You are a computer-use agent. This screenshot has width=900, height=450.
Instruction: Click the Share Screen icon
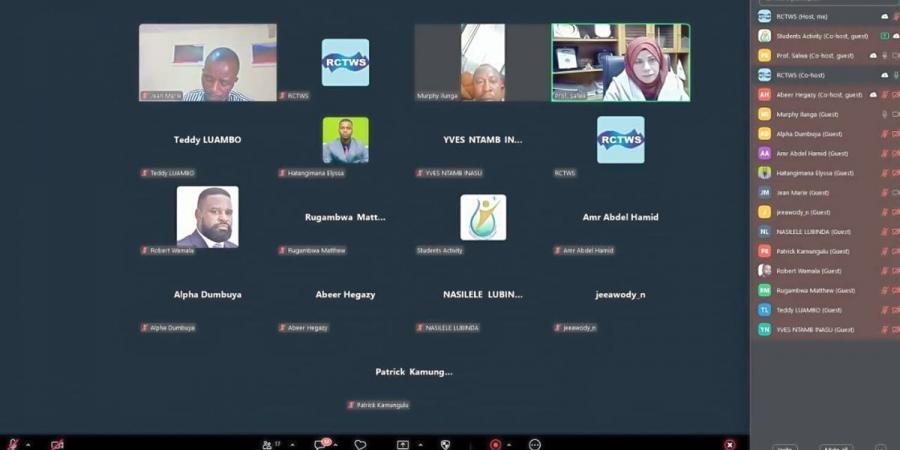point(403,445)
